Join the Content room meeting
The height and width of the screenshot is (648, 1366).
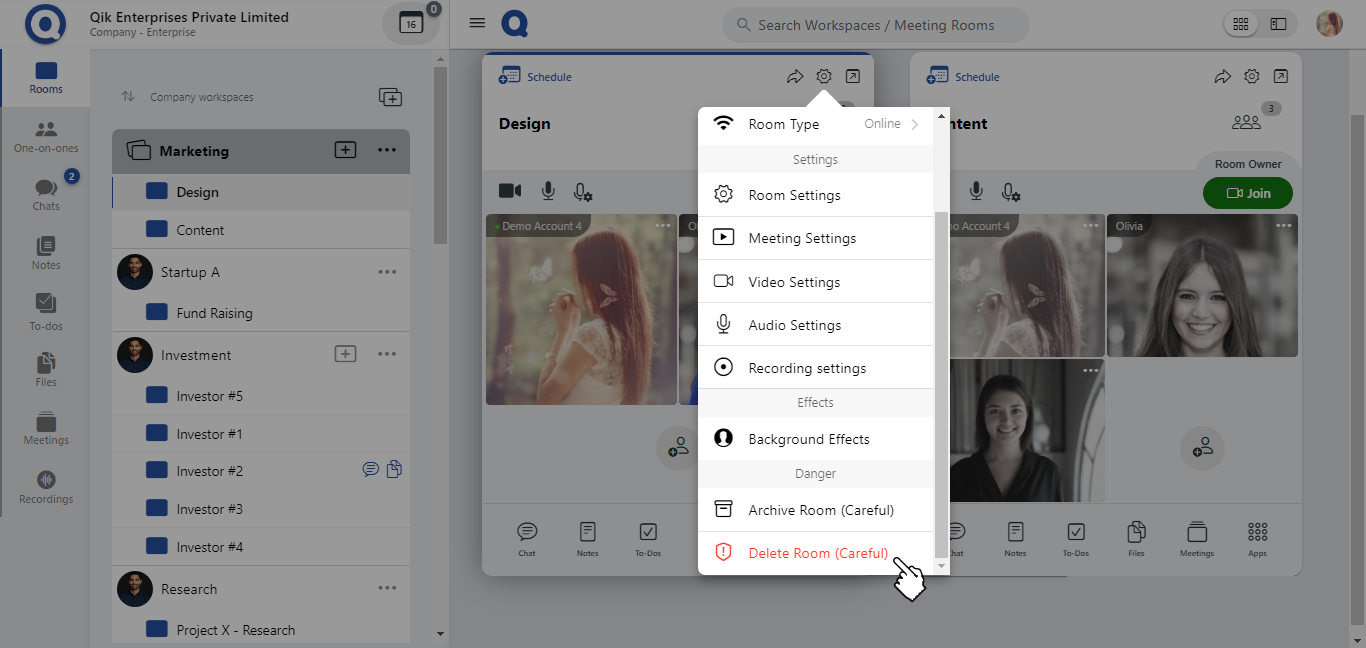[1247, 193]
